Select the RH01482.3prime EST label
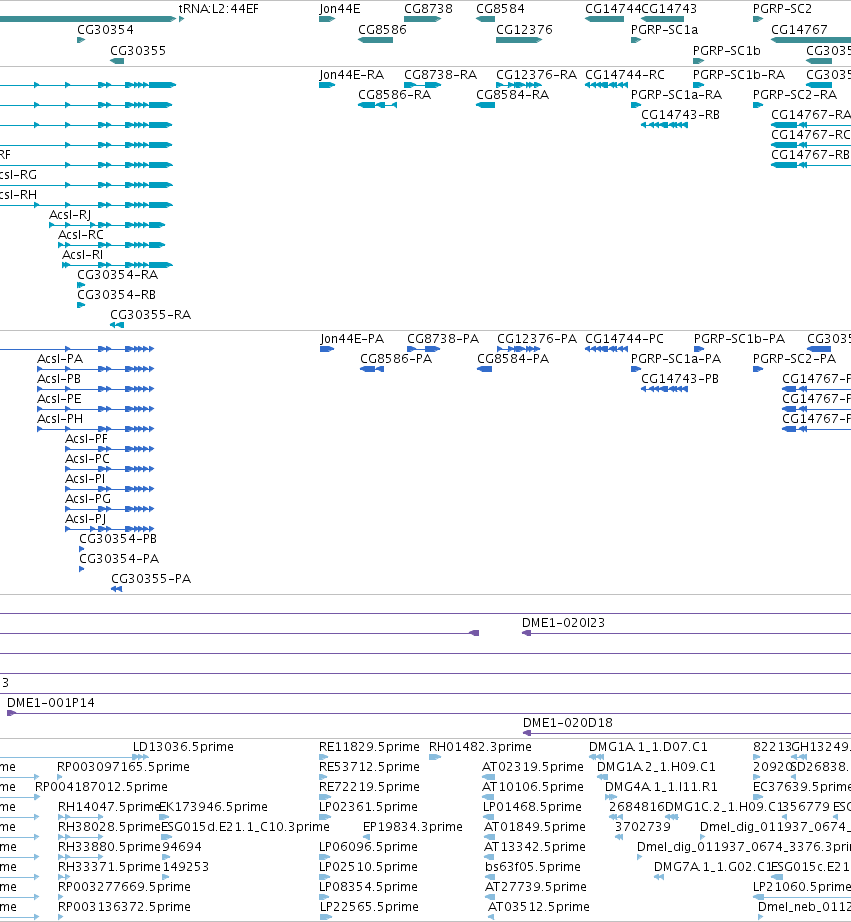 (480, 747)
